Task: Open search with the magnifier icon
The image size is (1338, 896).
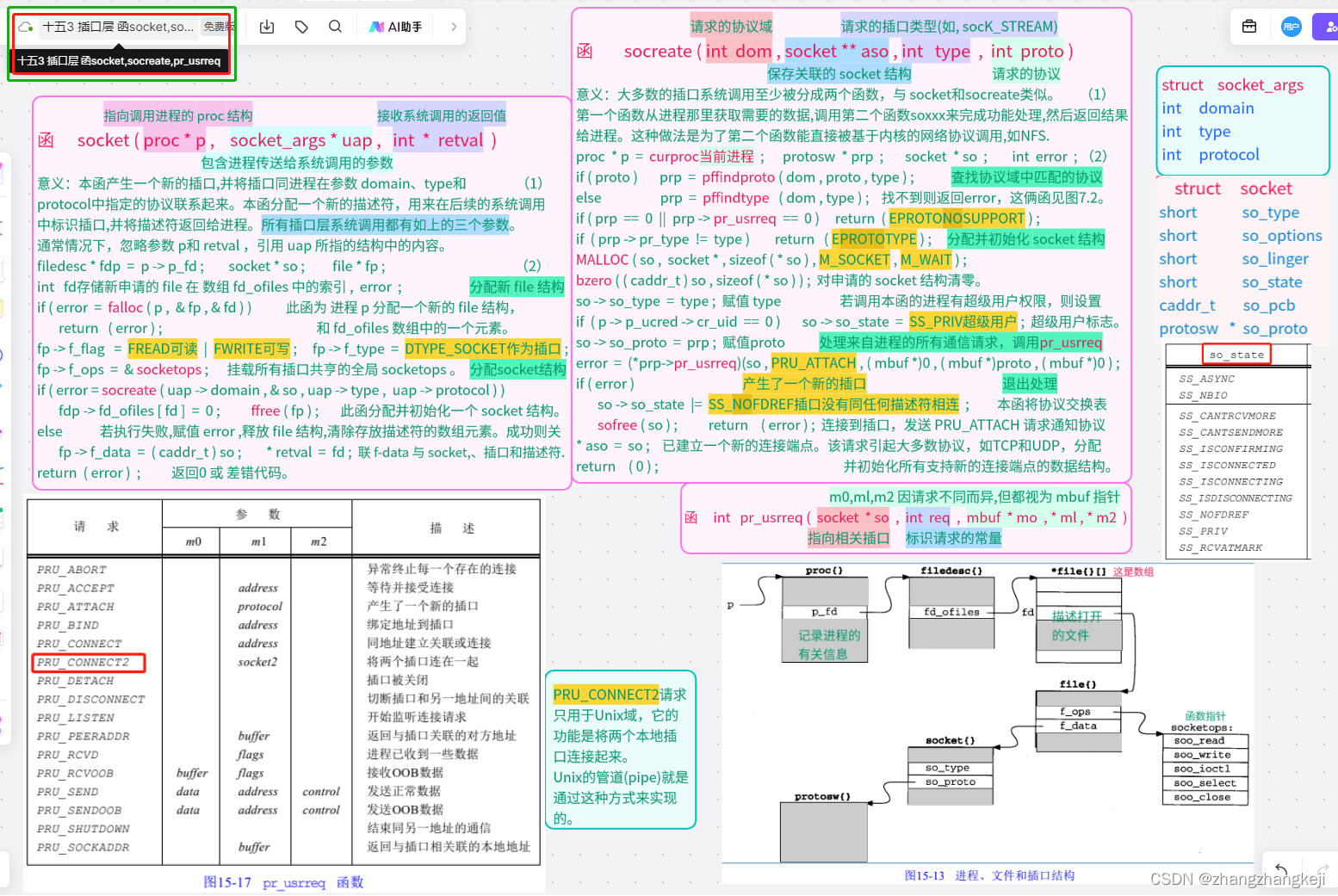Action: [336, 27]
